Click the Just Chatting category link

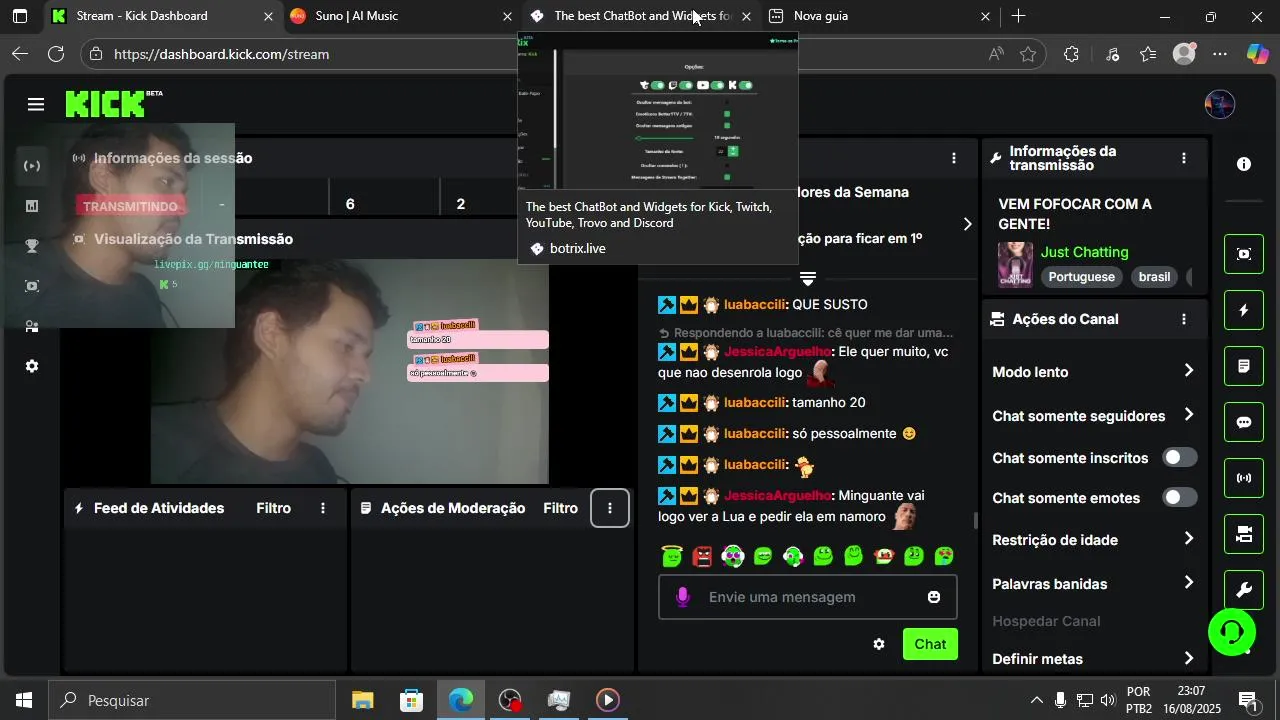click(x=1084, y=252)
